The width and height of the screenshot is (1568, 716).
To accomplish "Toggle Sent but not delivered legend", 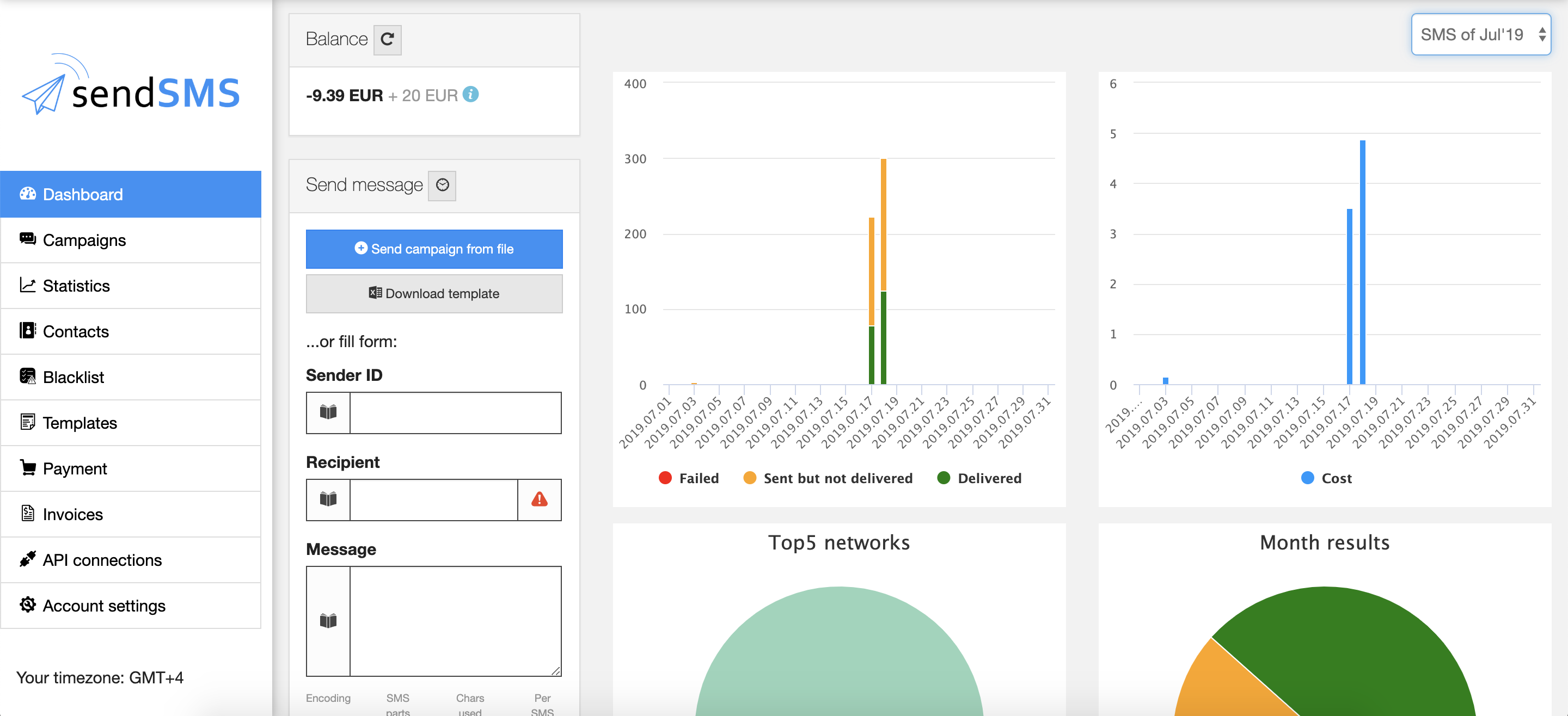I will (x=829, y=478).
